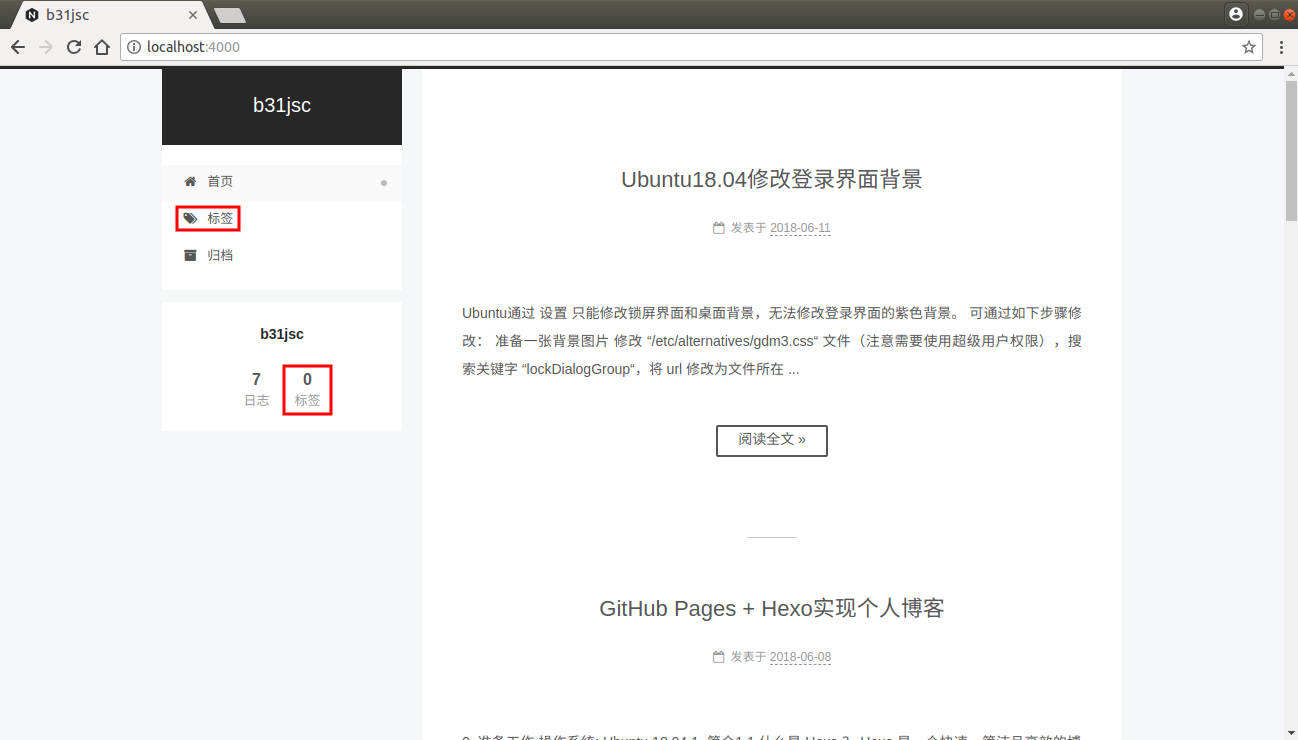1298x740 pixels.
Task: Open the 标签 menu item
Action: click(x=282, y=218)
